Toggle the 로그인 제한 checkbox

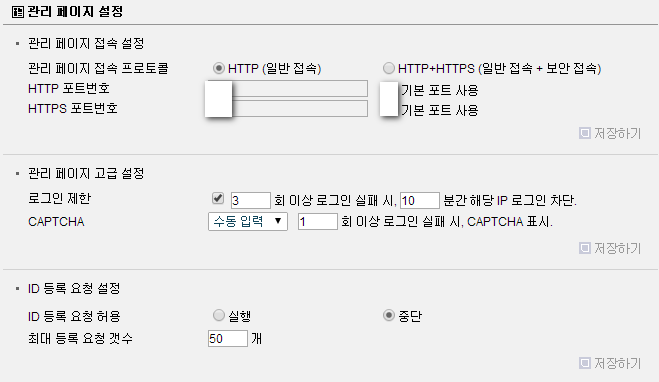point(218,198)
